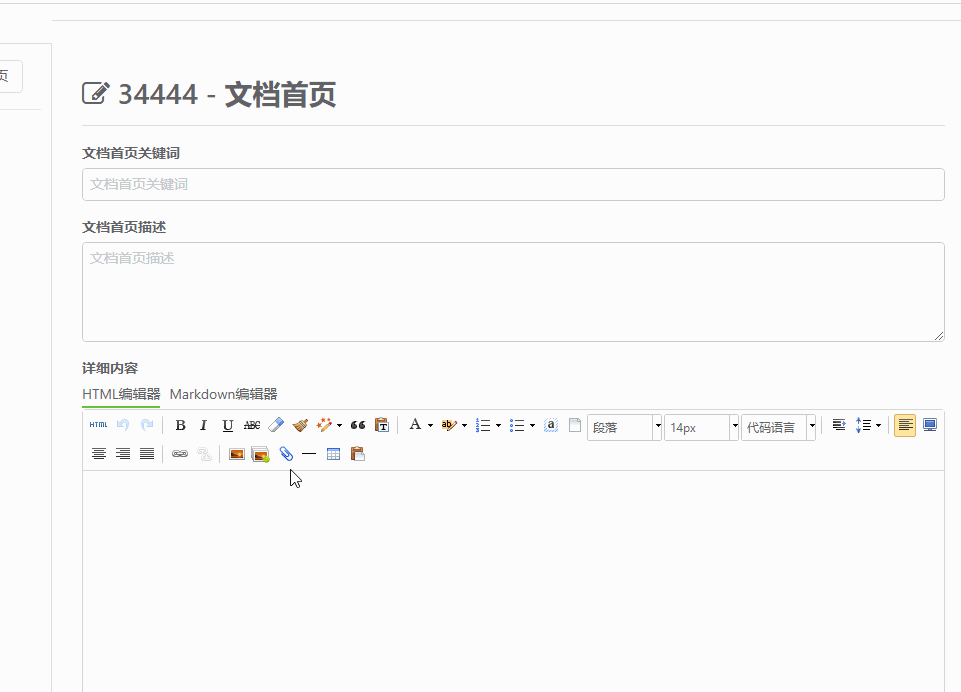Enter fullscreen with the monitor icon
961x692 pixels.
(930, 425)
